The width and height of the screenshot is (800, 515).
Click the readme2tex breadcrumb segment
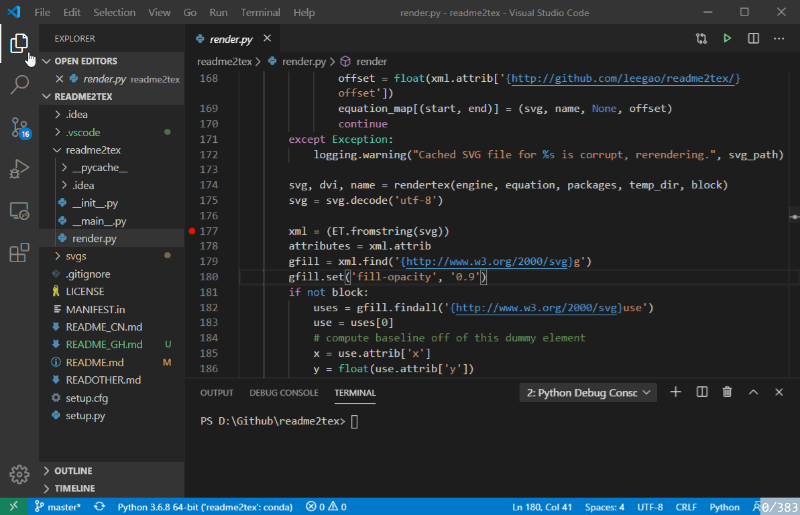(x=224, y=61)
